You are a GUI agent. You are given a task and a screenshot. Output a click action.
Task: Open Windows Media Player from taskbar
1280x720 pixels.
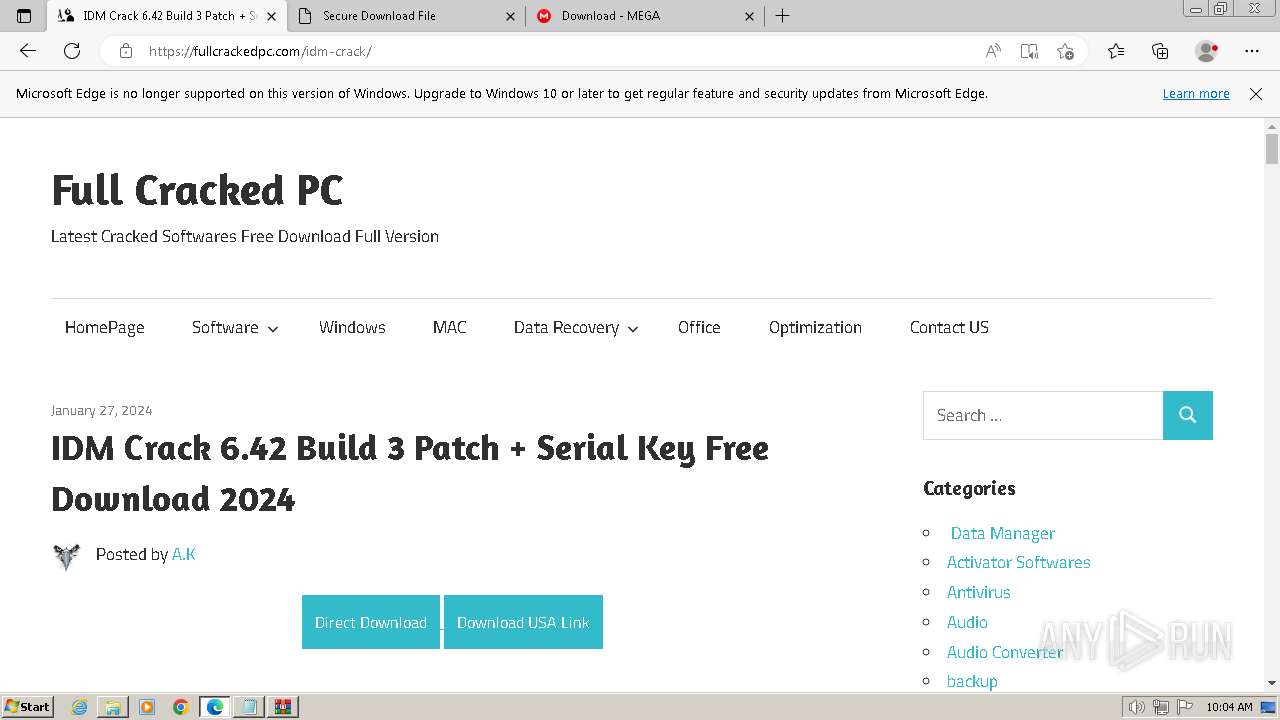coord(147,707)
